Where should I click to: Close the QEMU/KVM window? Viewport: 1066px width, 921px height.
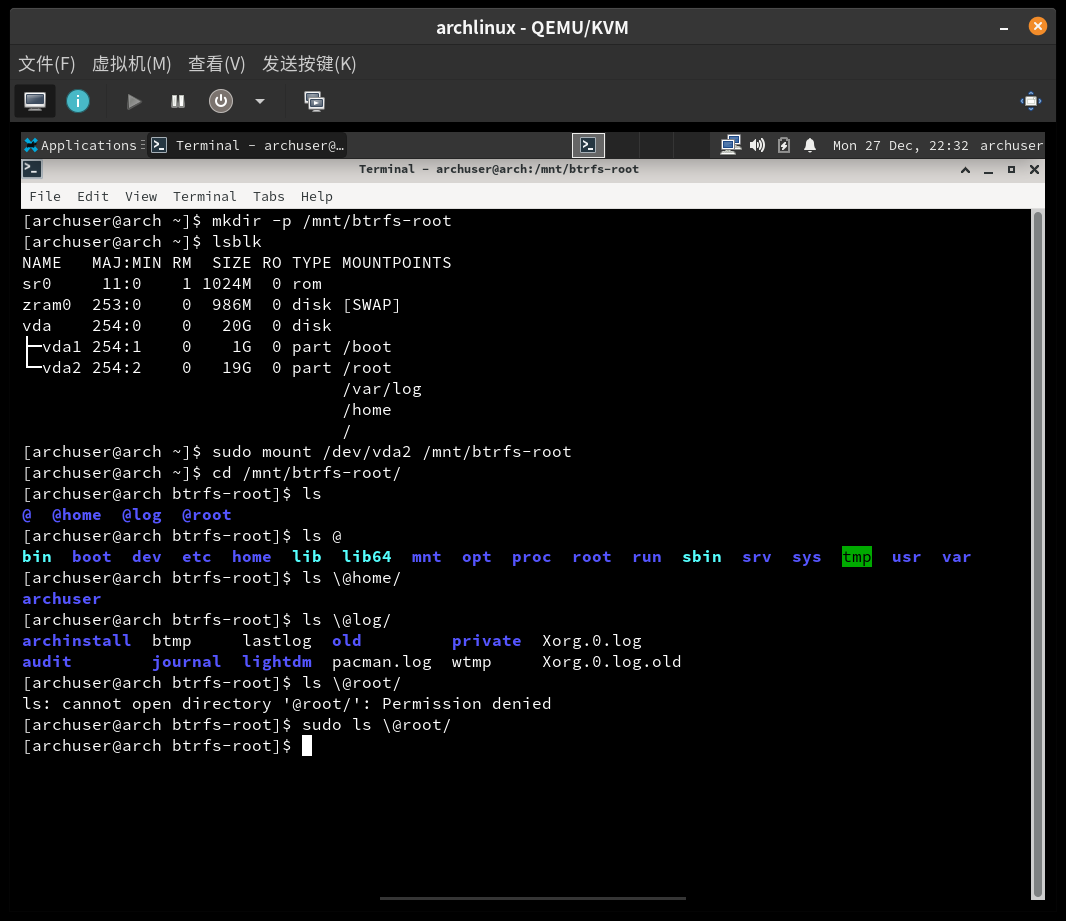pos(1037,27)
